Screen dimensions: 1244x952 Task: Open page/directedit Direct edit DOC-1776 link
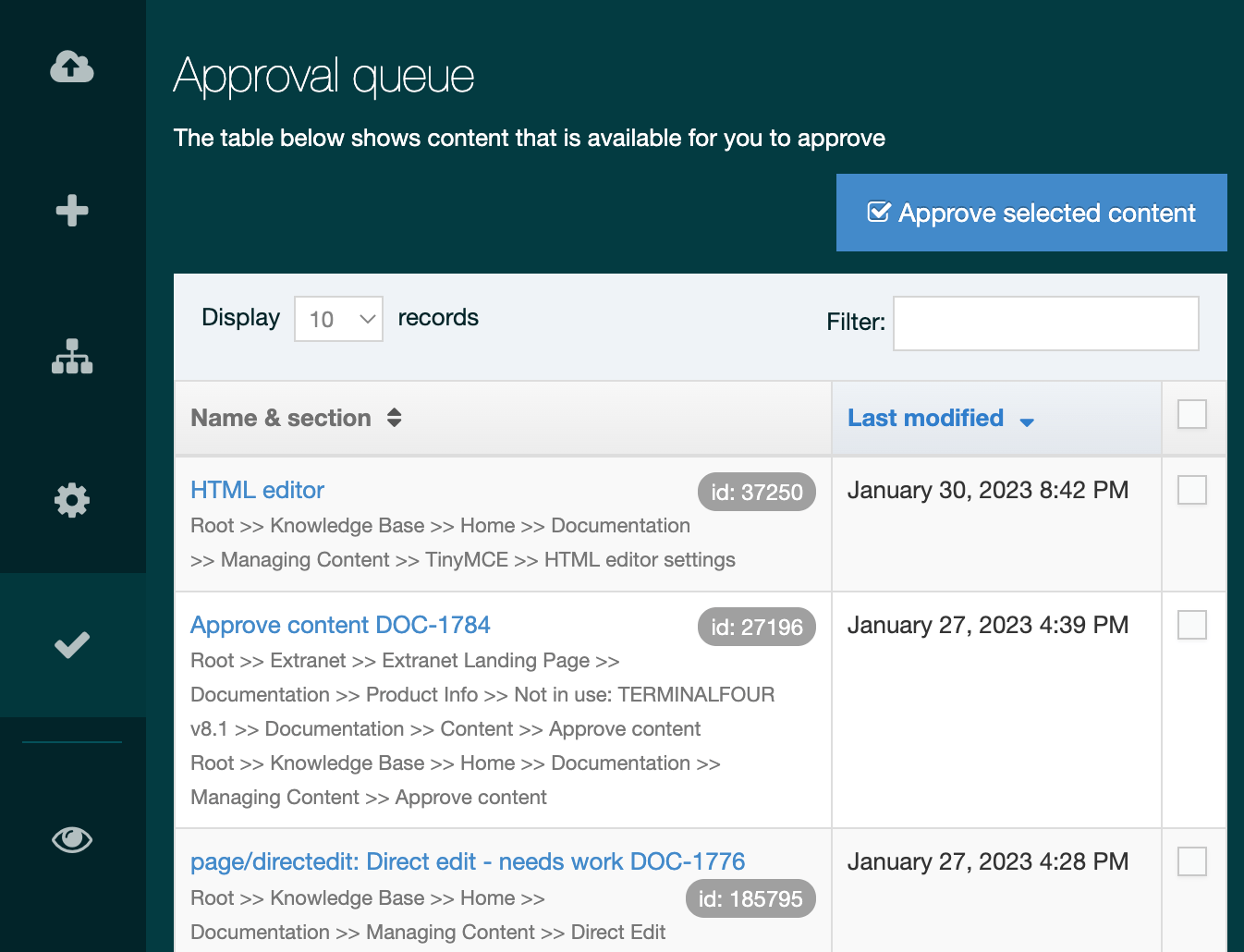click(467, 861)
